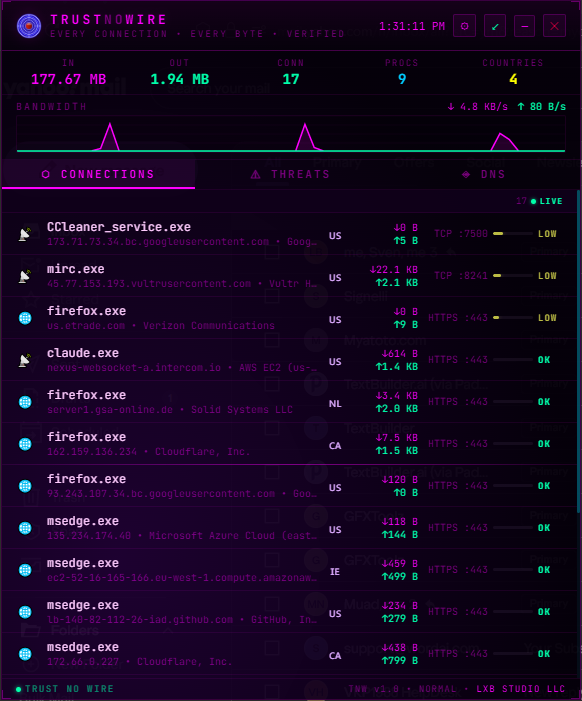Click the satellite icon for CCleaner_service.exe

click(25, 234)
